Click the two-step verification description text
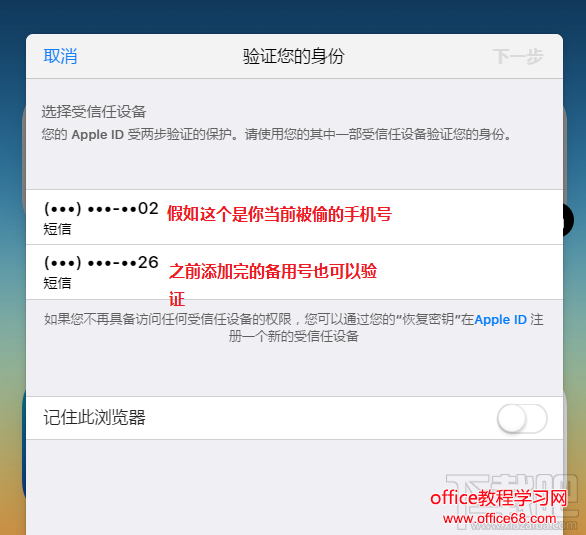 tap(277, 134)
